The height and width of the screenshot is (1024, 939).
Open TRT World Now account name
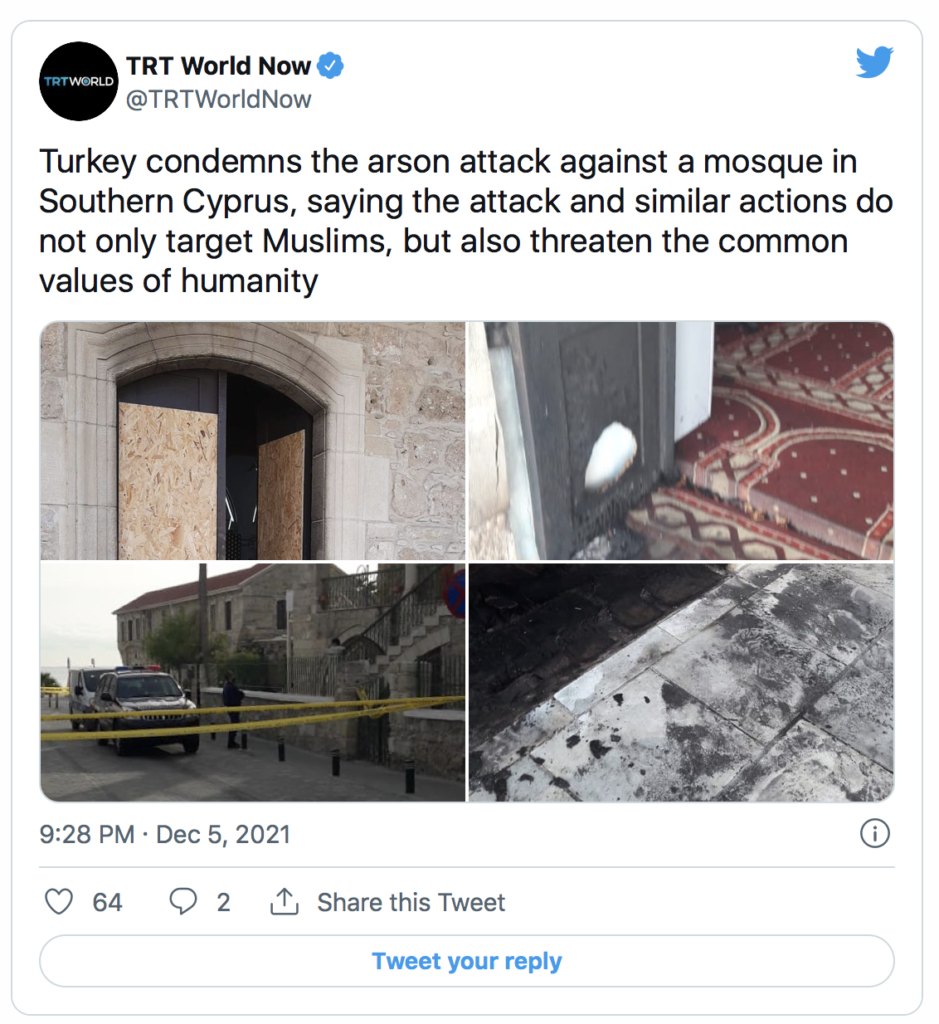218,66
